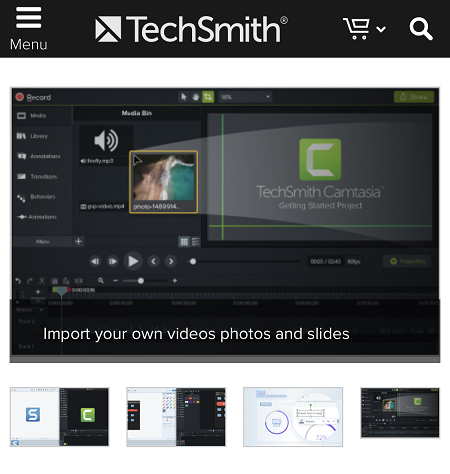Select the firefly.mp3 audio clip

pyautogui.click(x=106, y=145)
